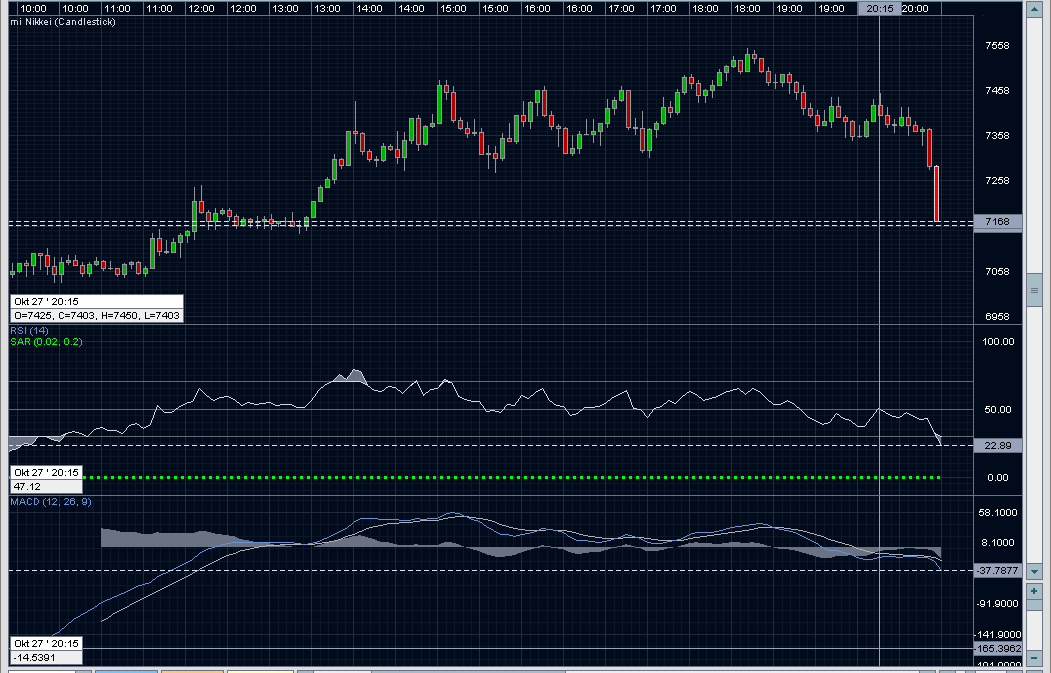Click the MACD axis label -141.9000

[x=998, y=634]
